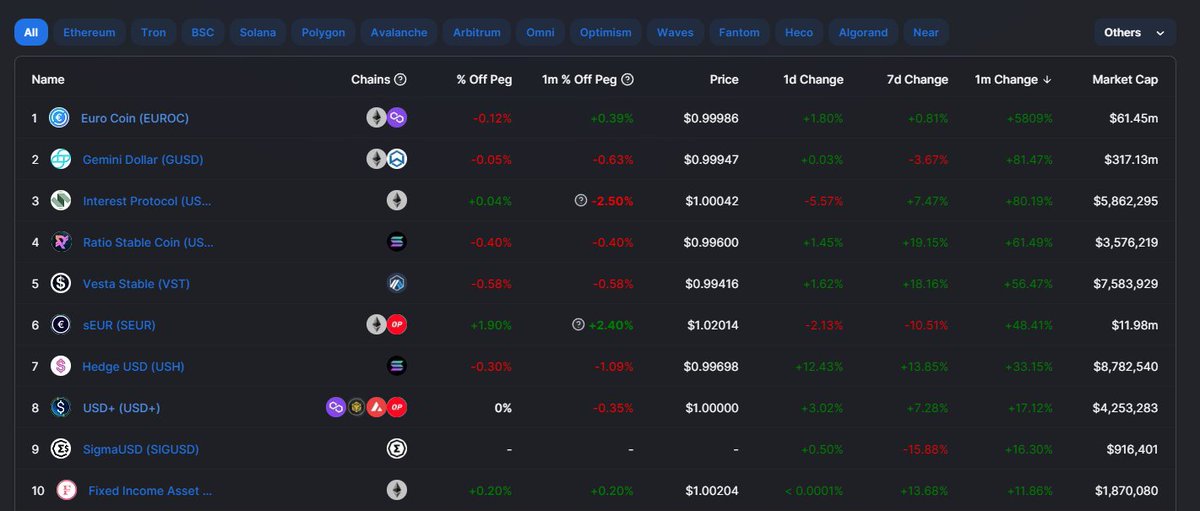Viewport: 1200px width, 511px height.
Task: Filter by Heco chain tab
Action: pos(799,33)
